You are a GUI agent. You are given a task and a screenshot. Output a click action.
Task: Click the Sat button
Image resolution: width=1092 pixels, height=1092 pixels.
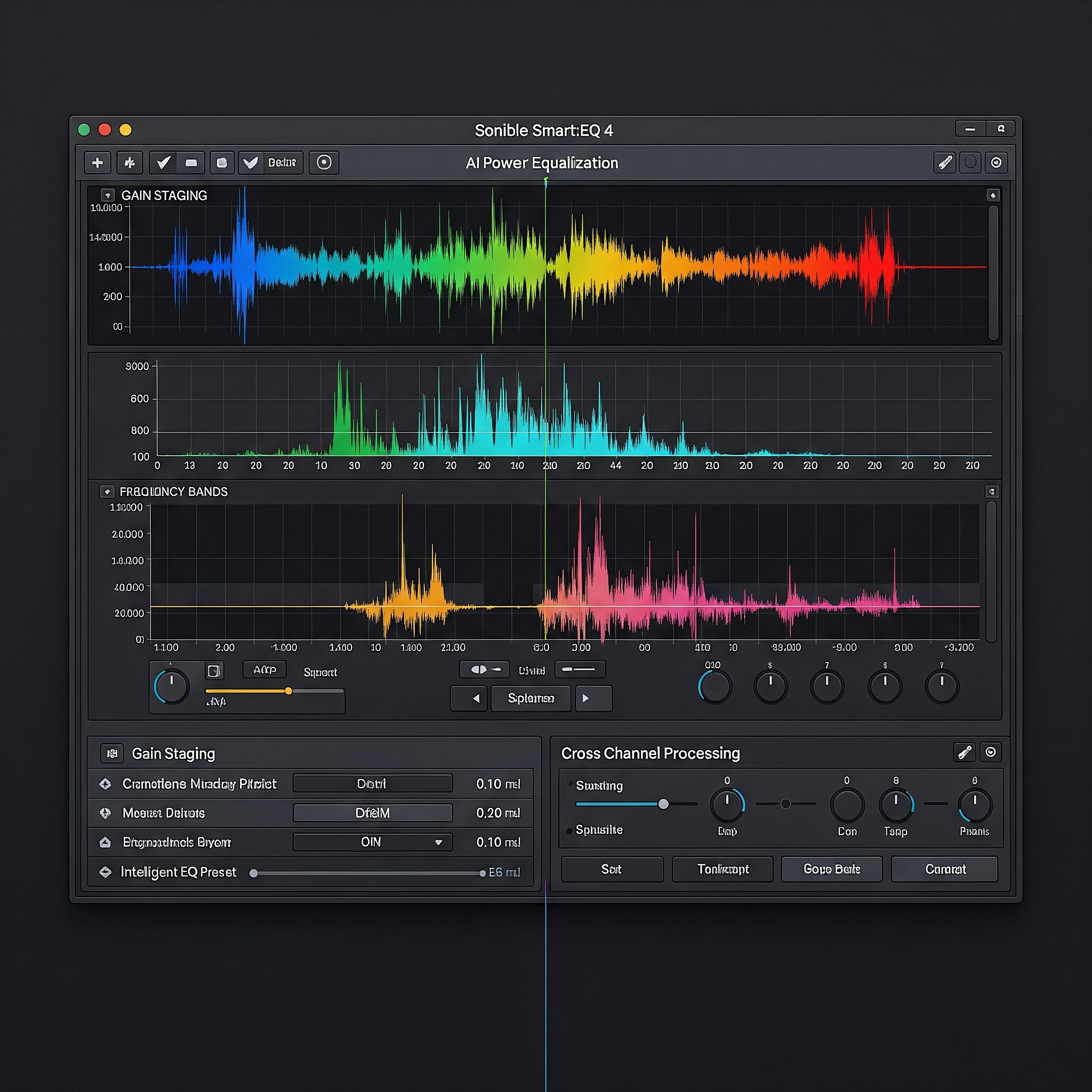click(x=612, y=869)
